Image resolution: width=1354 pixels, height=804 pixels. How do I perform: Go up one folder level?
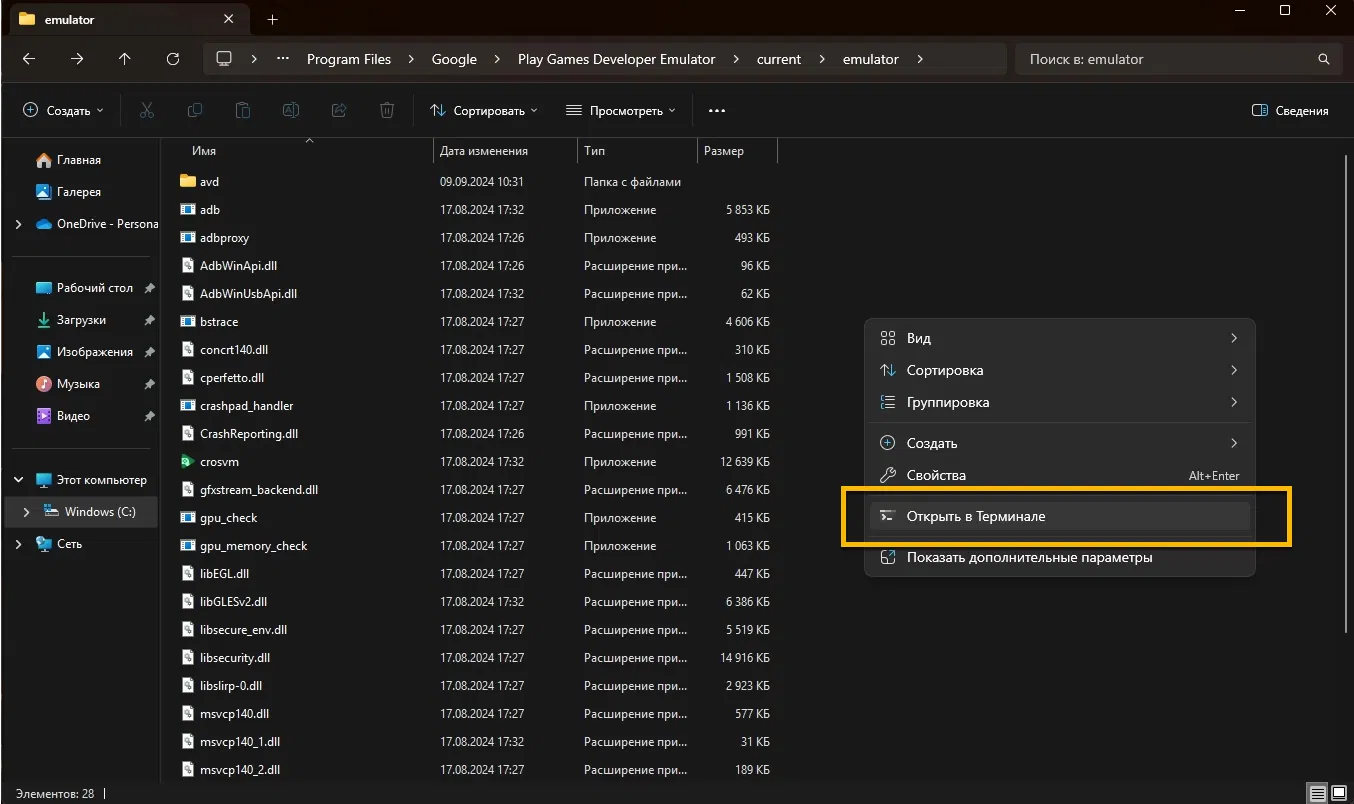coord(125,59)
